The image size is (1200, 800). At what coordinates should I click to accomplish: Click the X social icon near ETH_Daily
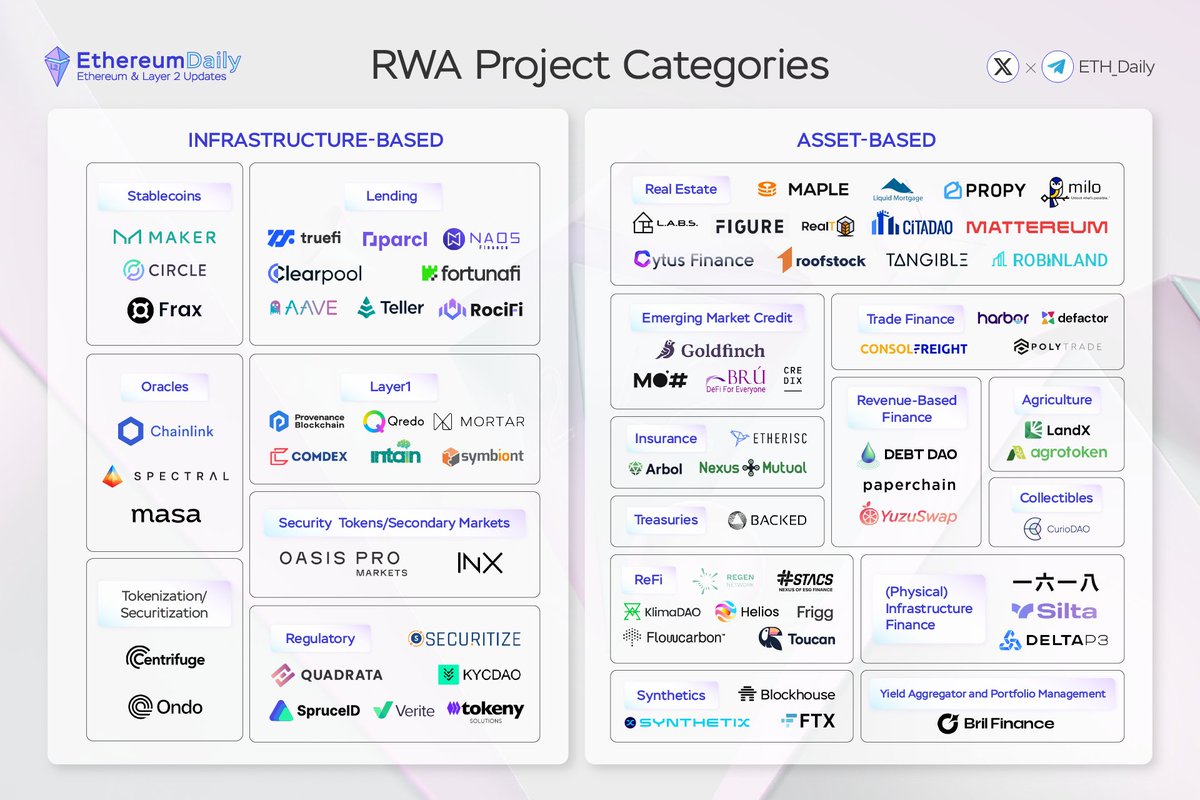pos(1003,67)
